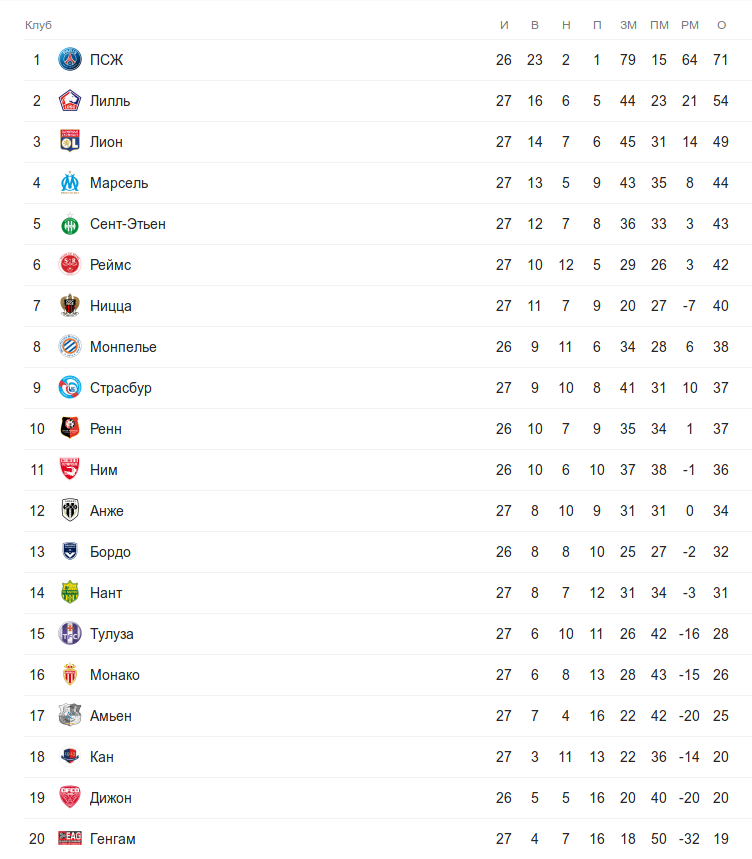
Task: Open the Тулуза team name link
Action: (112, 634)
